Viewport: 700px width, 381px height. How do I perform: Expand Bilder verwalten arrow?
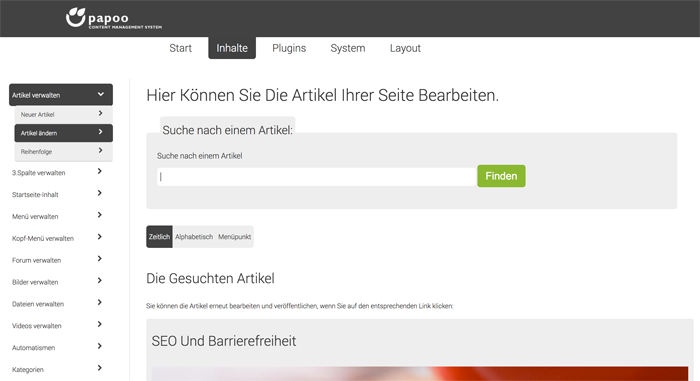click(x=100, y=281)
